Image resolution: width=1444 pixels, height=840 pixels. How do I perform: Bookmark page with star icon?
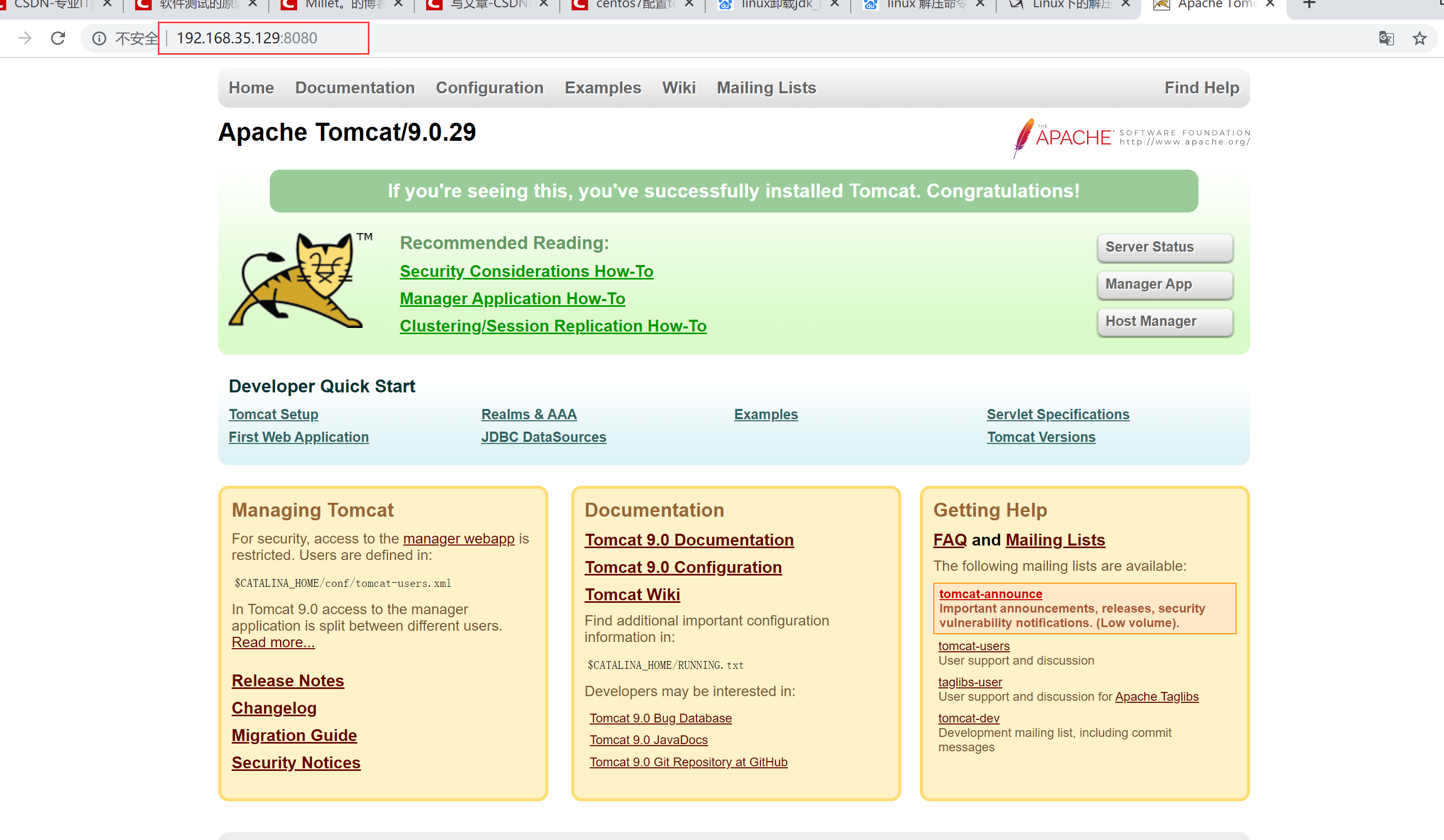point(1419,38)
